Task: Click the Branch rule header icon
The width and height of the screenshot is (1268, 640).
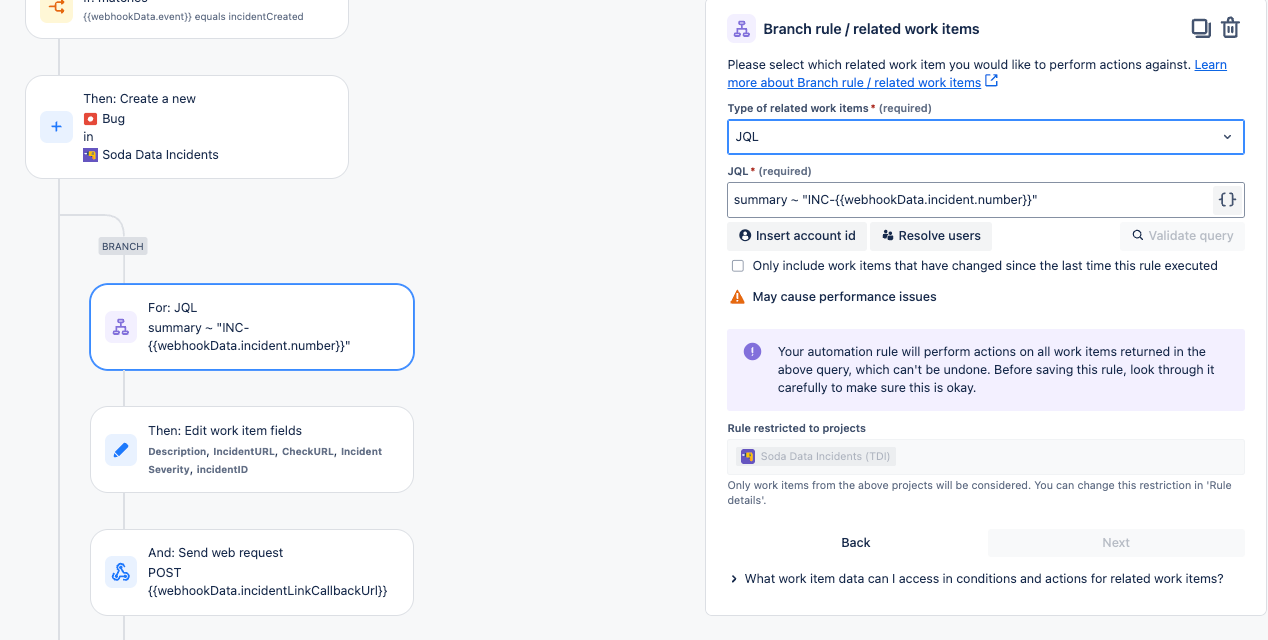Action: pyautogui.click(x=741, y=29)
